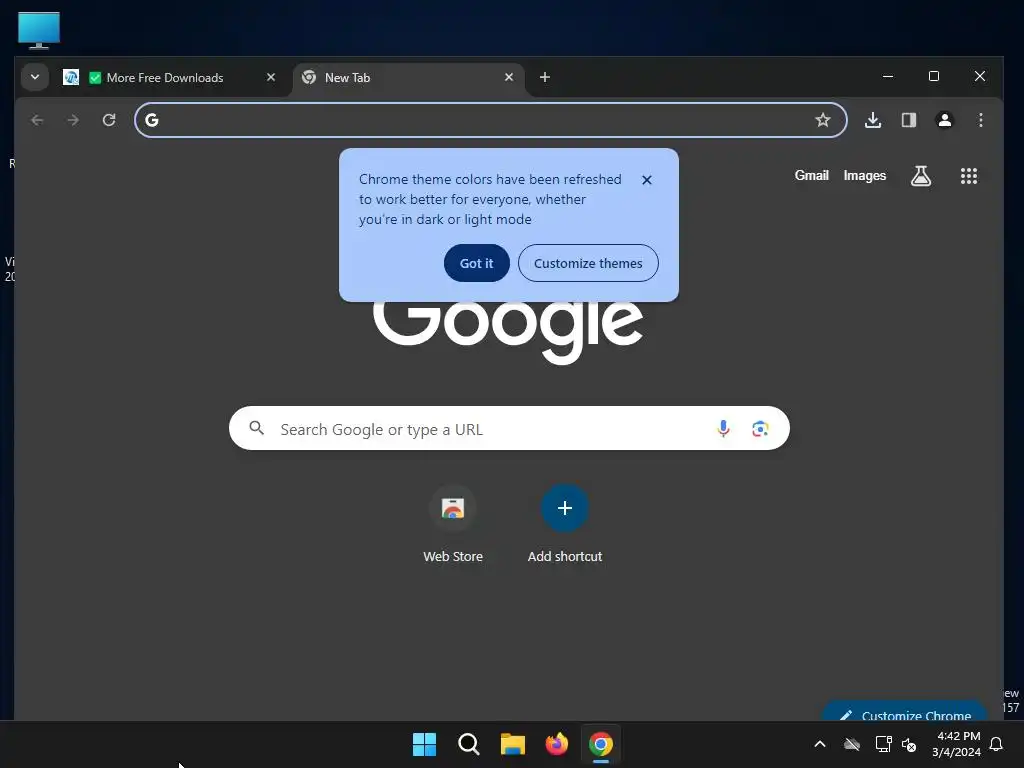
Task: Open Windows taskbar Search
Action: click(x=468, y=744)
